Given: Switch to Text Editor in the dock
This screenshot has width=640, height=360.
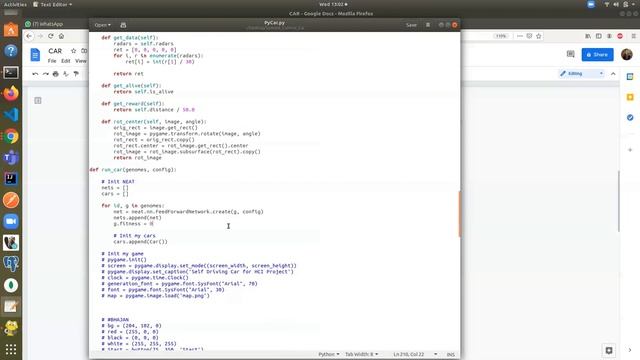Looking at the screenshot, I should tap(11, 306).
